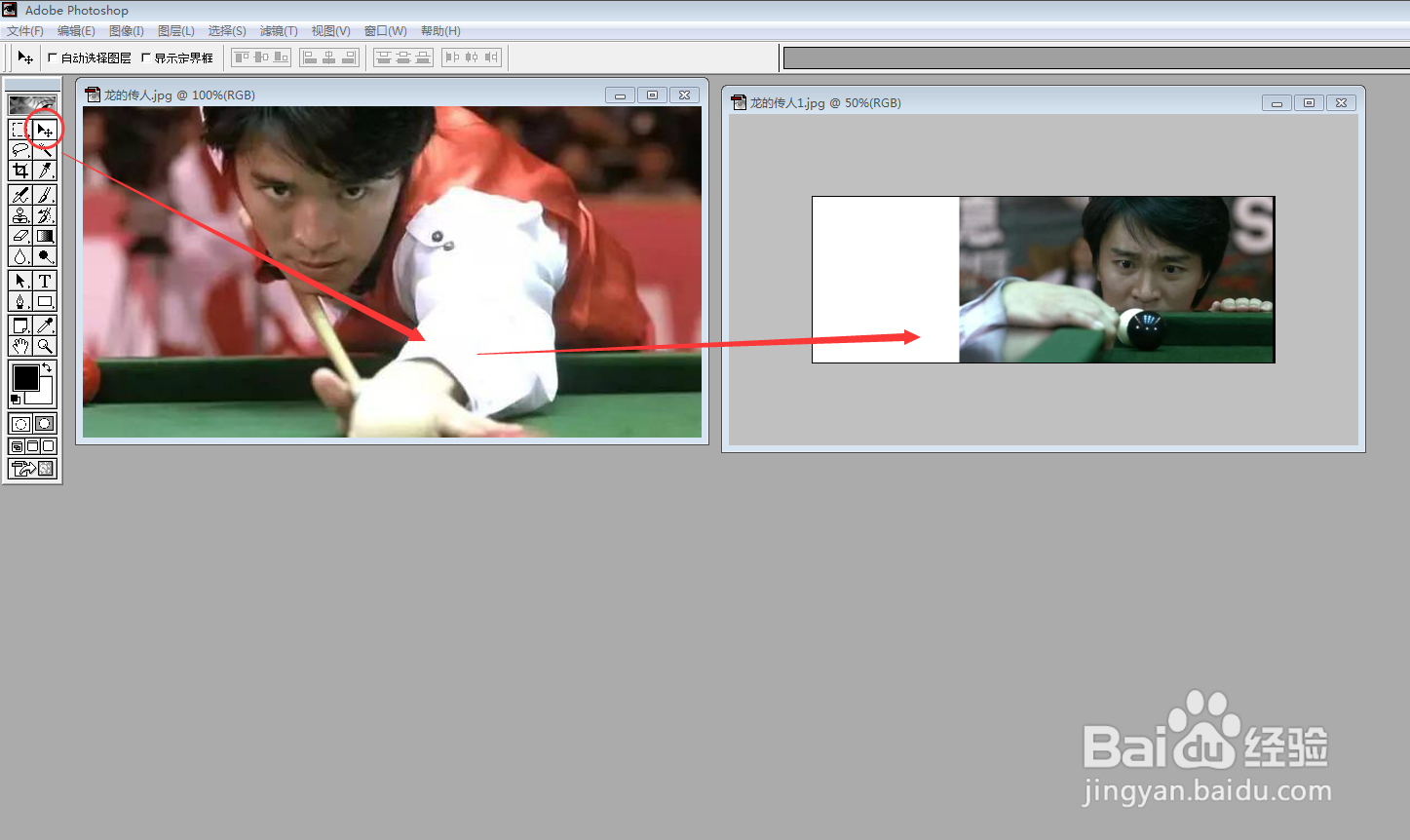Click Align Left Edges button
The image size is (1410, 840).
click(310, 57)
